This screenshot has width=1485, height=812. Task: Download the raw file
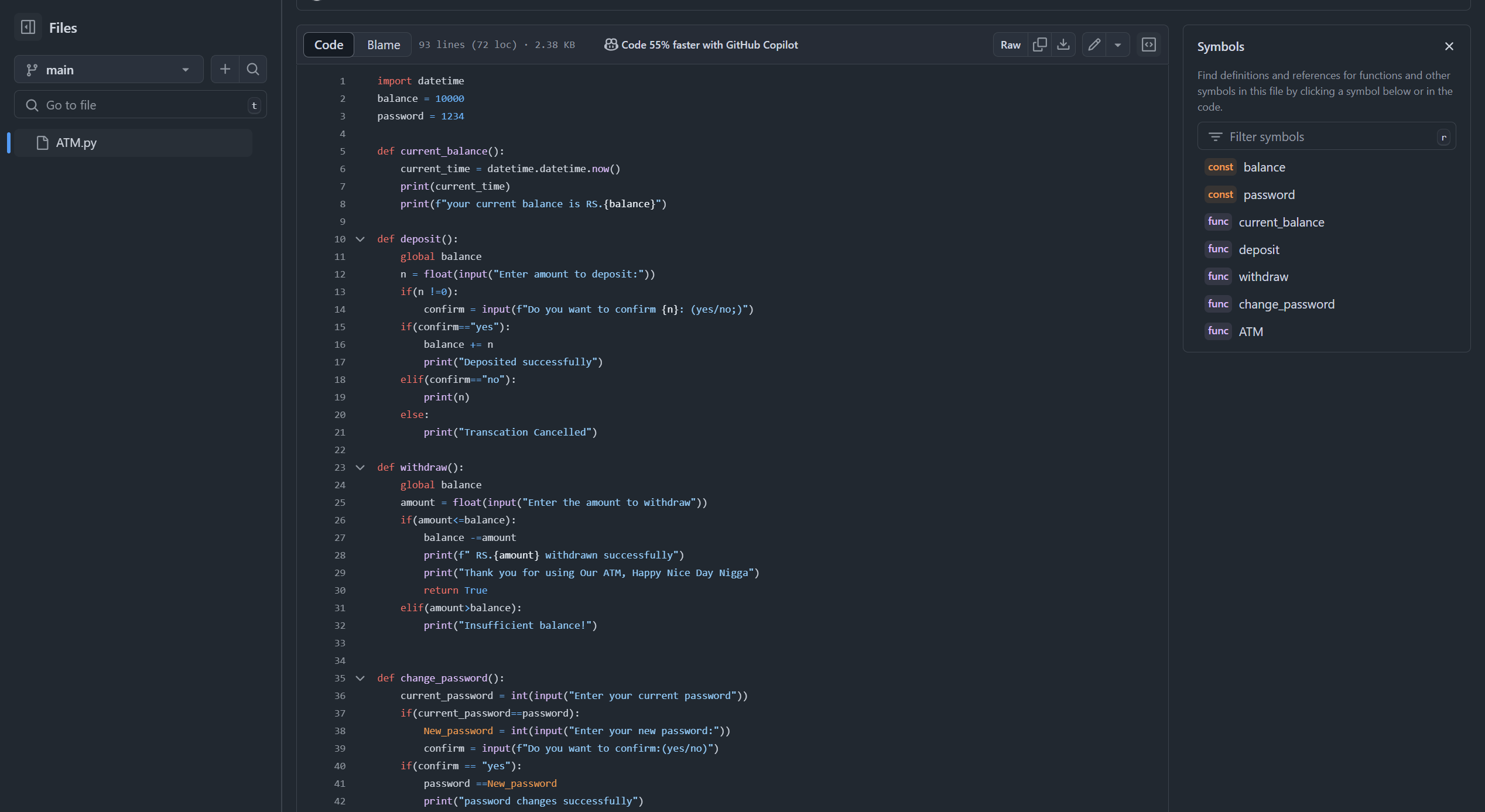click(x=1063, y=45)
